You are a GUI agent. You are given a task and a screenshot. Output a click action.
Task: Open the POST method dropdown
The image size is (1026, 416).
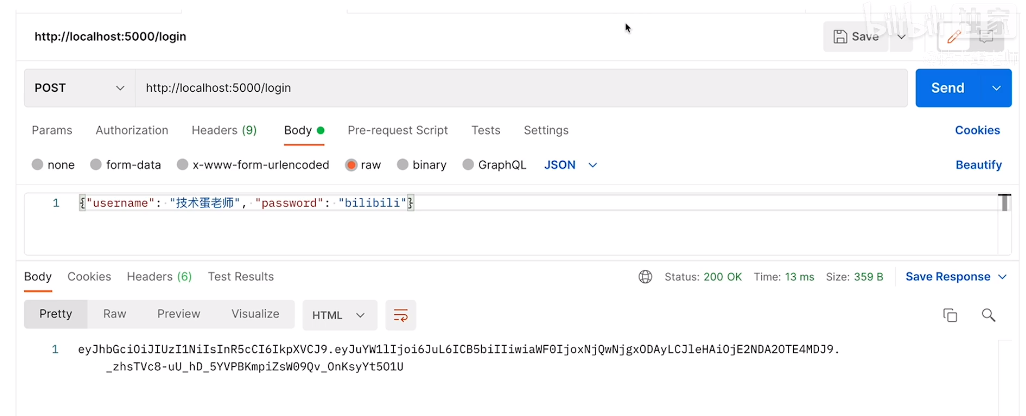coord(80,88)
